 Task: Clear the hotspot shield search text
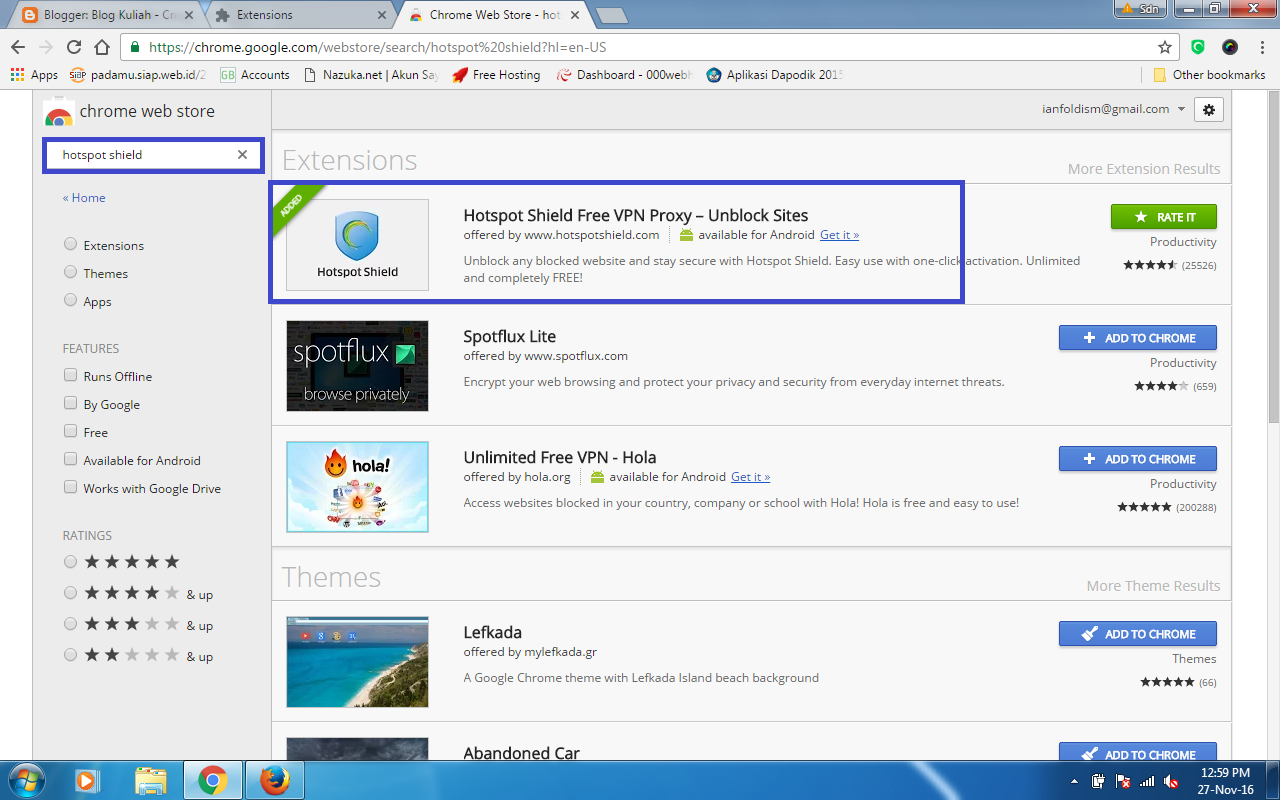pyautogui.click(x=242, y=155)
